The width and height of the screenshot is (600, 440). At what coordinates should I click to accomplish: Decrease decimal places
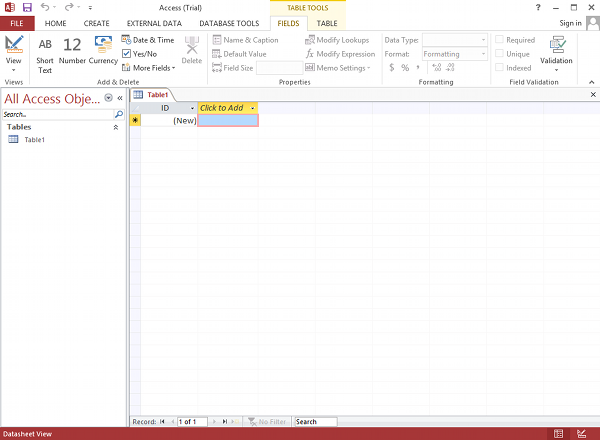450,68
